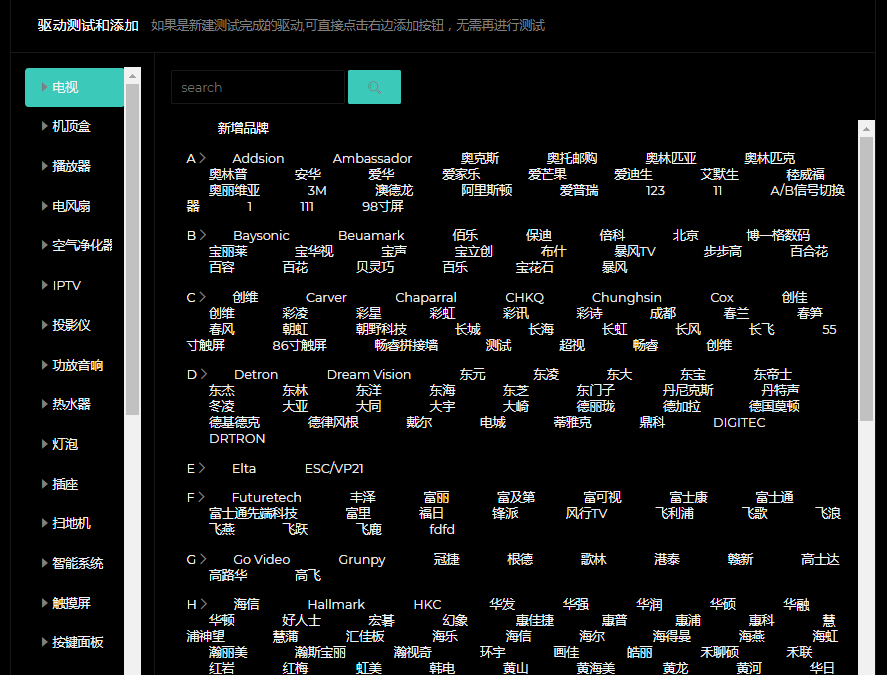The width and height of the screenshot is (887, 675).
Task: Expand the 投影仪 category arrow
Action: (x=45, y=325)
